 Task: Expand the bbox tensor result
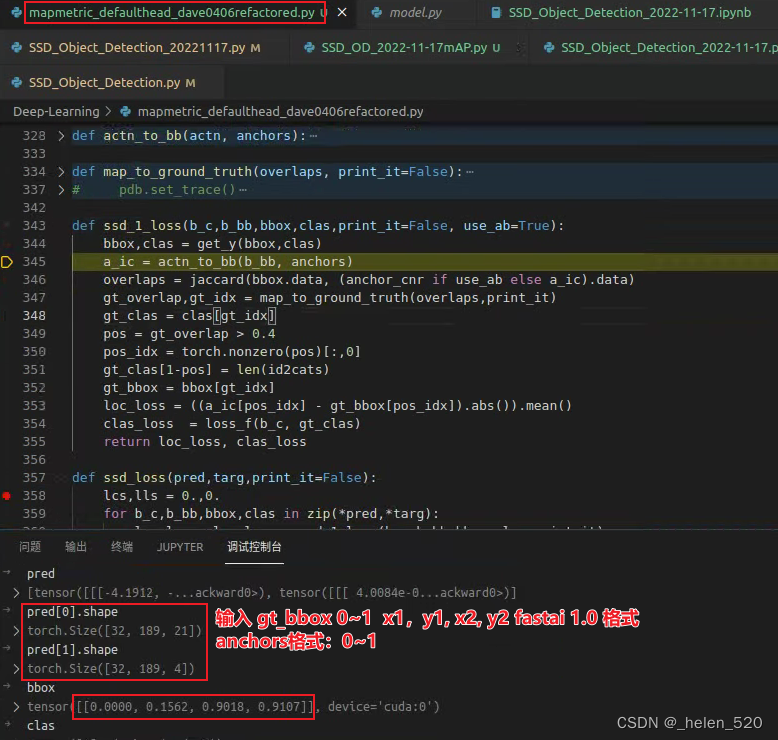click(16, 707)
